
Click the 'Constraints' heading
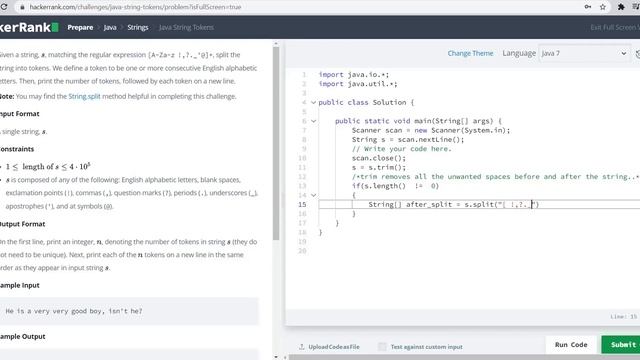17,149
